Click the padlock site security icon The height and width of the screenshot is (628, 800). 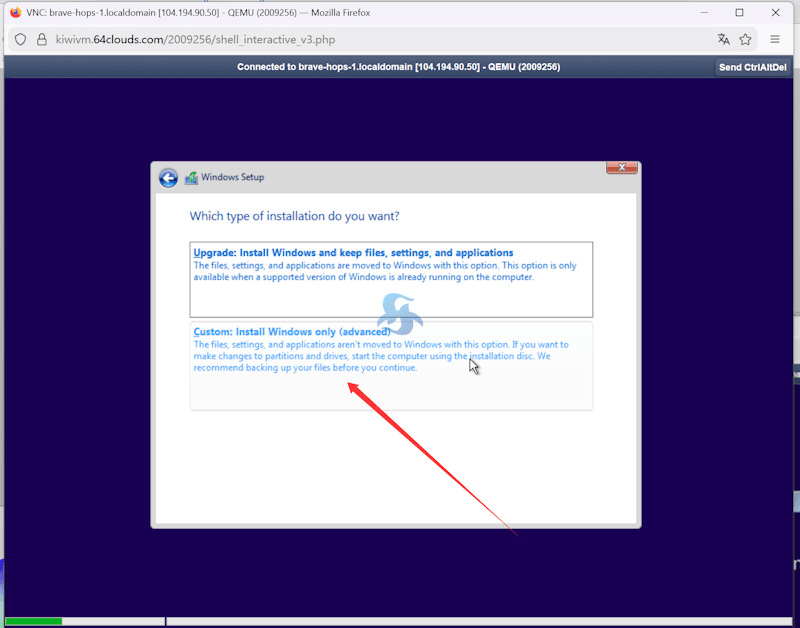(42, 40)
